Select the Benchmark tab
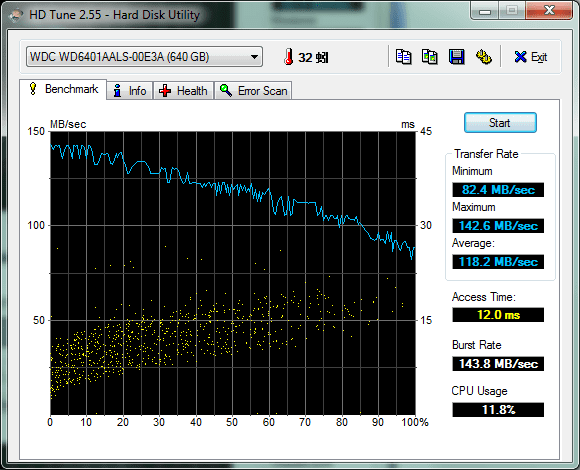This screenshot has width=580, height=470. (x=63, y=89)
